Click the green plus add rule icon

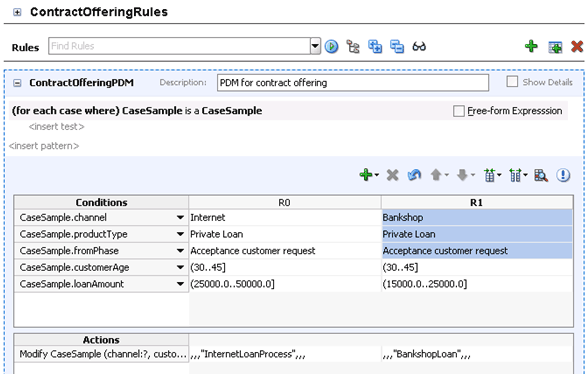click(x=531, y=46)
